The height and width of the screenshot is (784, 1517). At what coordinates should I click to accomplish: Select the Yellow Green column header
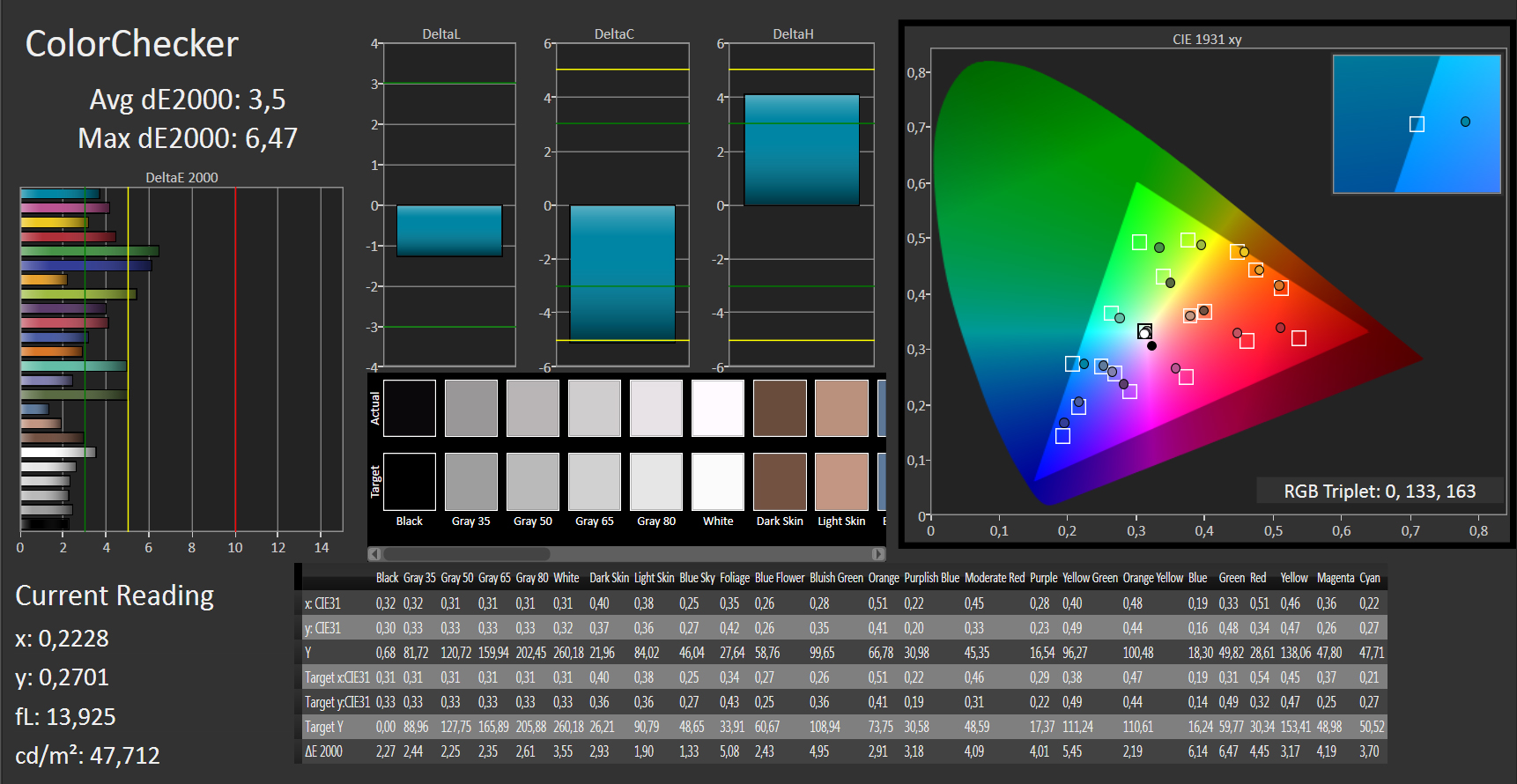(x=1090, y=578)
